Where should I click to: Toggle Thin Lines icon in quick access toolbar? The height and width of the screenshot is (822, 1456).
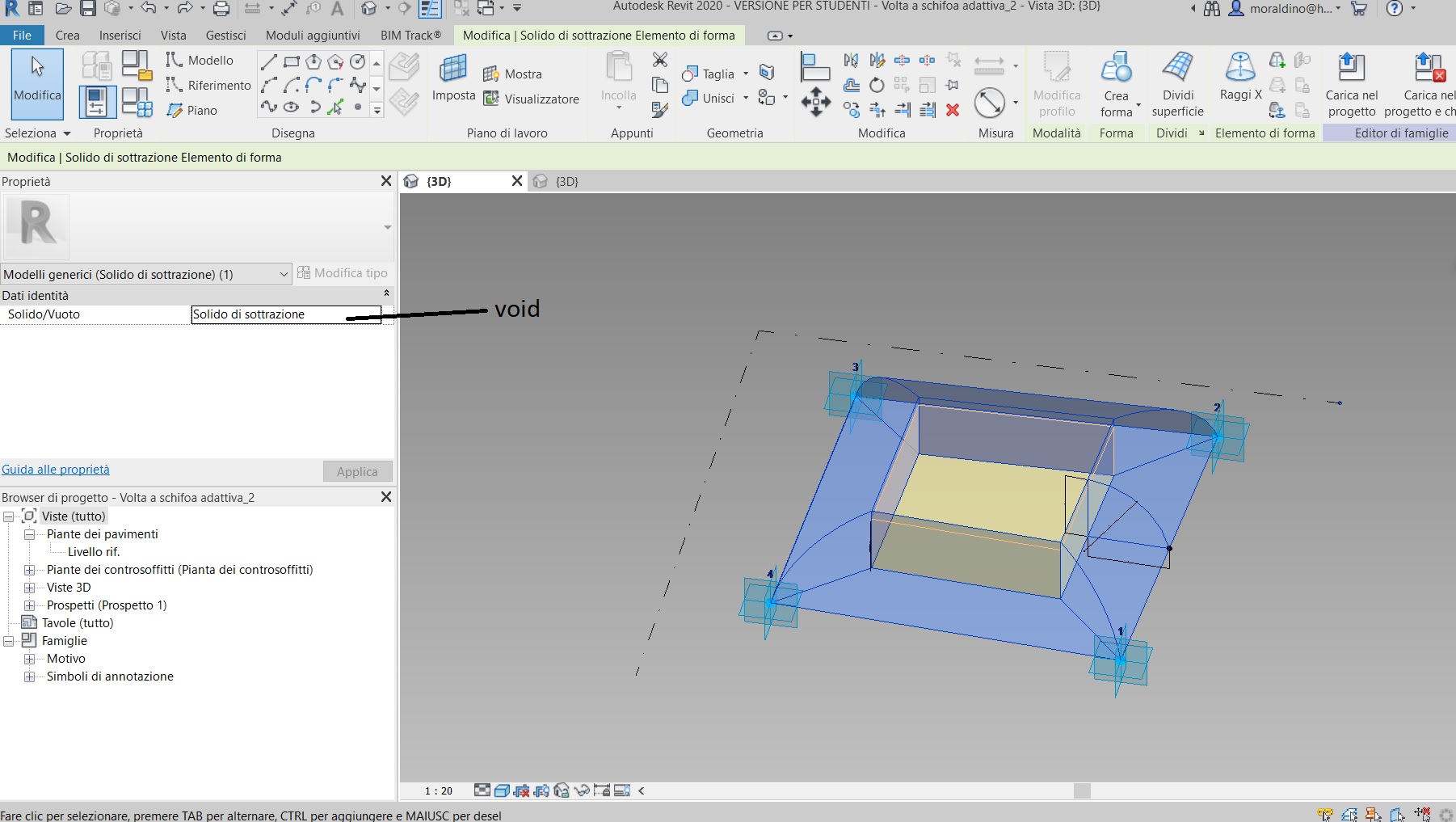(x=430, y=9)
